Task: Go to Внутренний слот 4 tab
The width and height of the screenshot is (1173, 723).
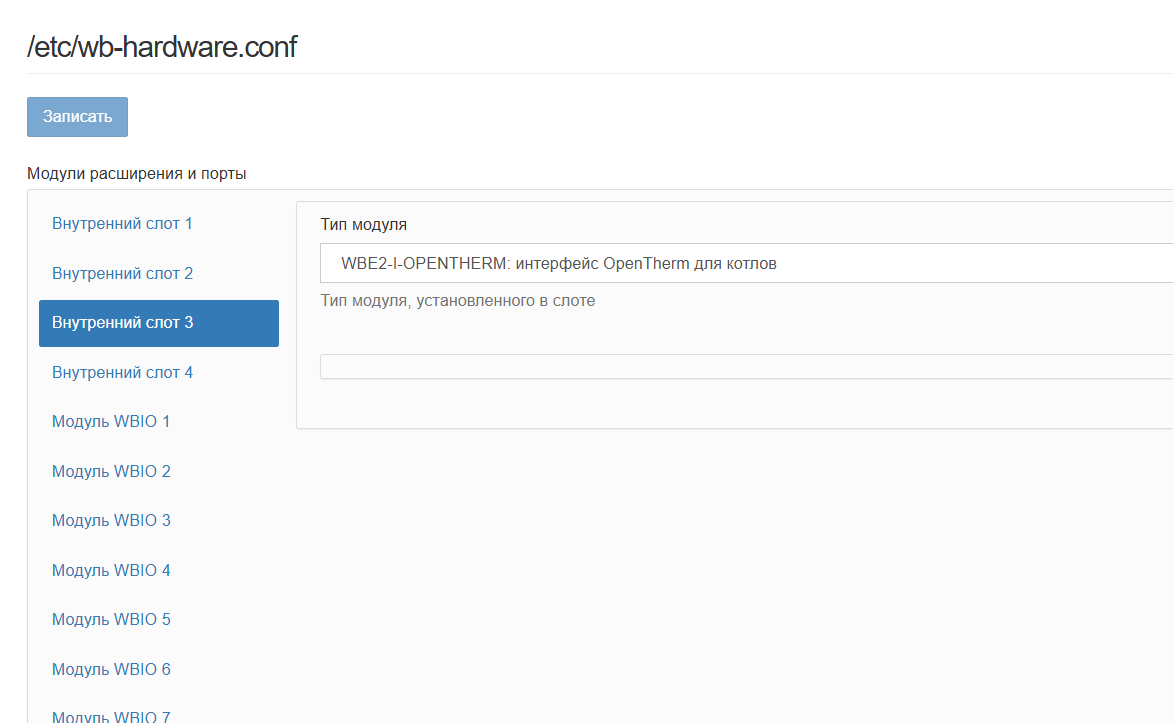Action: coord(122,373)
